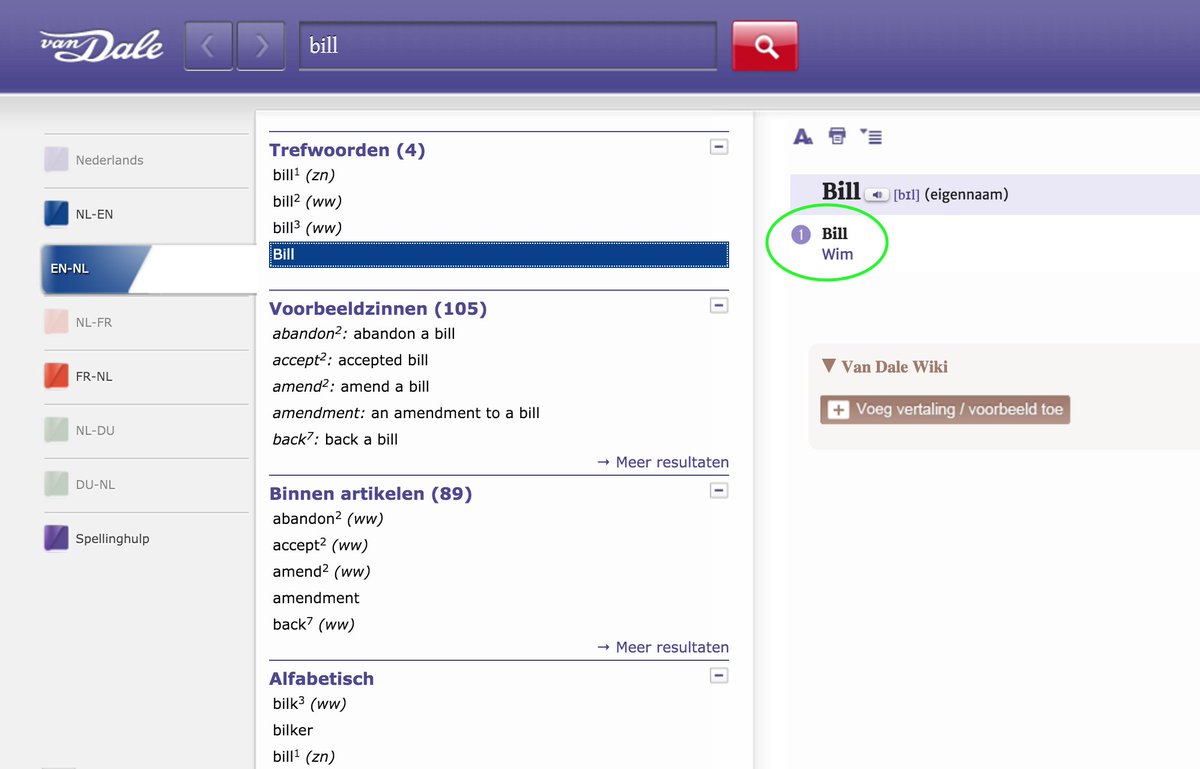Viewport: 1200px width, 769px height.
Task: Play the pronunciation audio for Bill
Action: (876, 194)
